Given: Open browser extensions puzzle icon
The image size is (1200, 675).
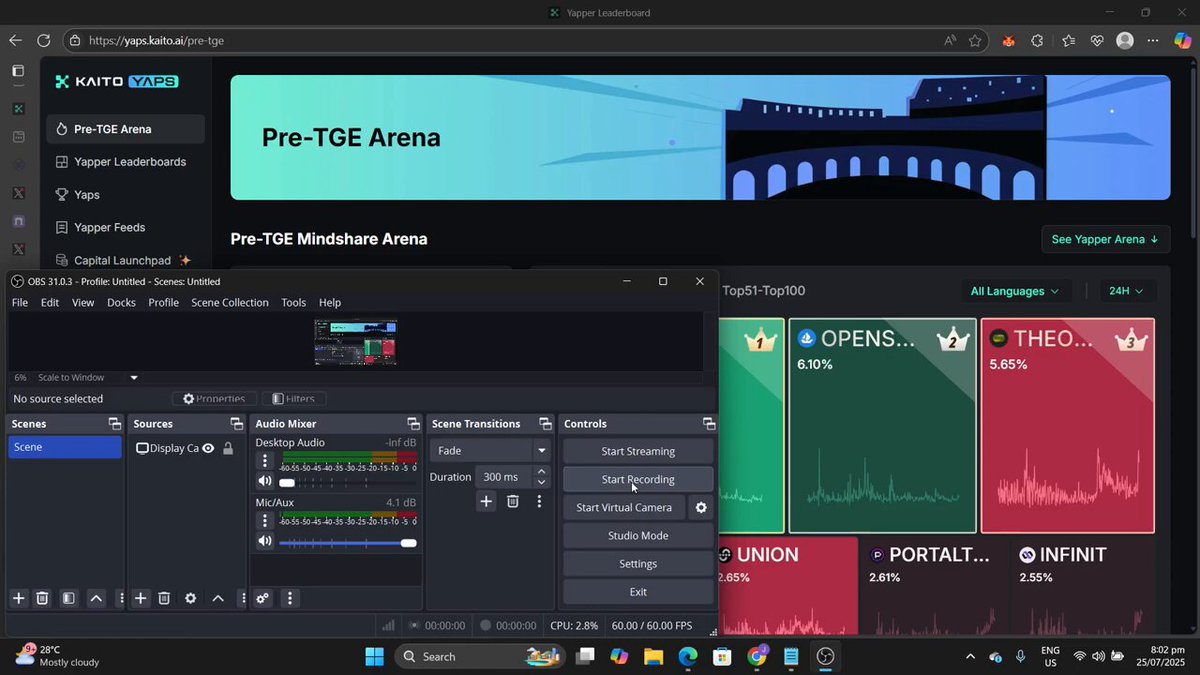Looking at the screenshot, I should pyautogui.click(x=1037, y=41).
